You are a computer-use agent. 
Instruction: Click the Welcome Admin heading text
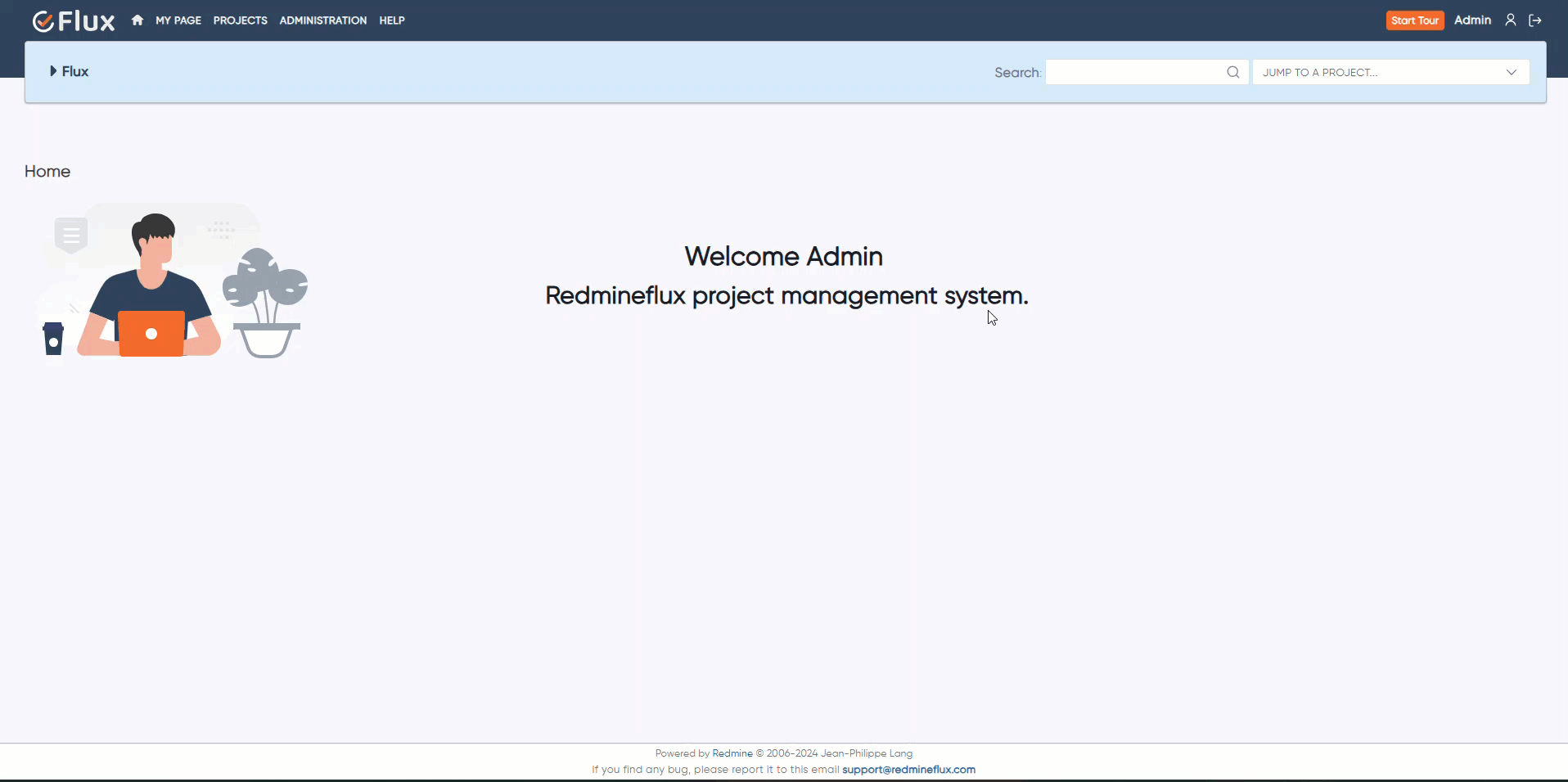tap(783, 257)
